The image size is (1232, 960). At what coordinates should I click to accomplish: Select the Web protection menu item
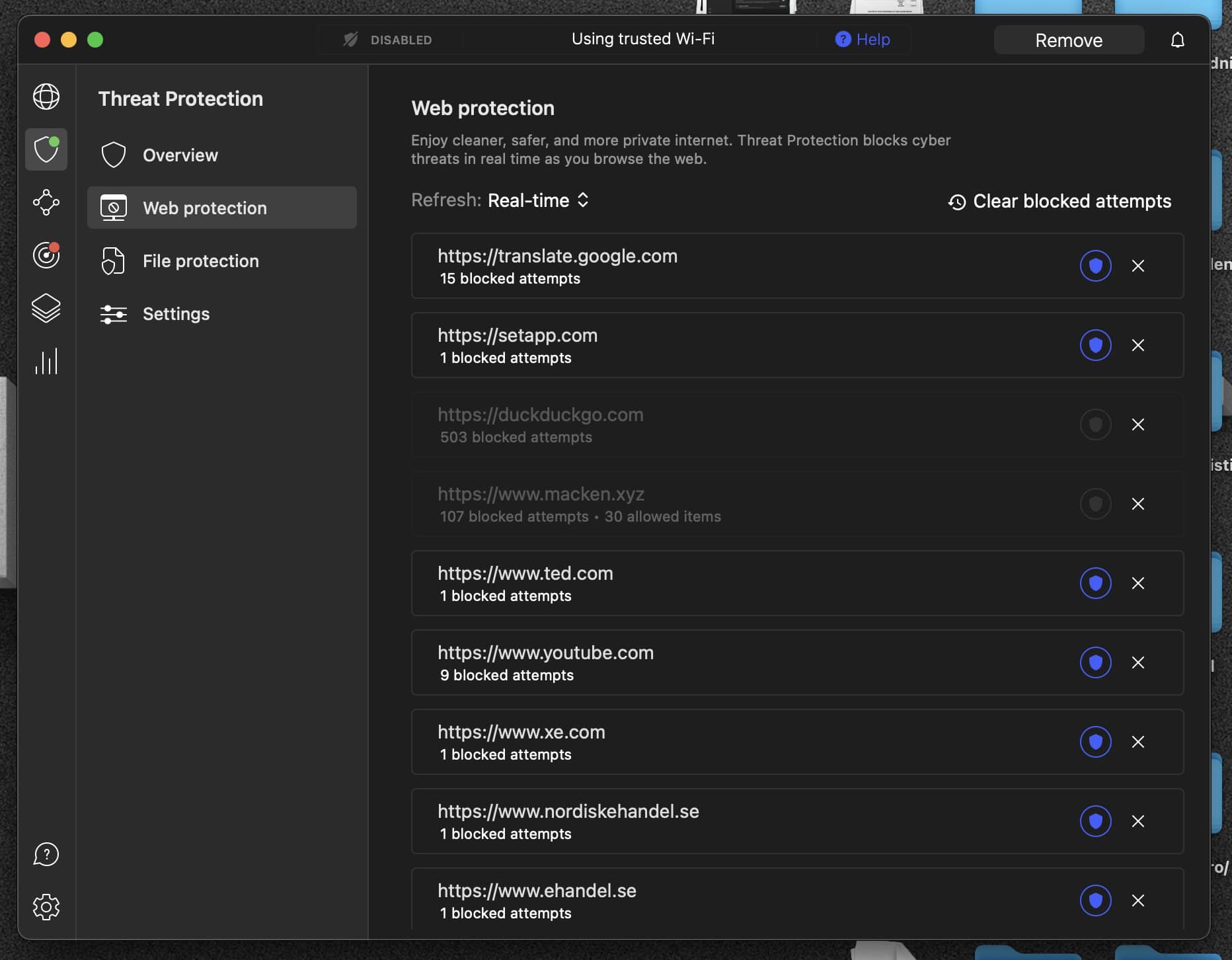(x=222, y=208)
